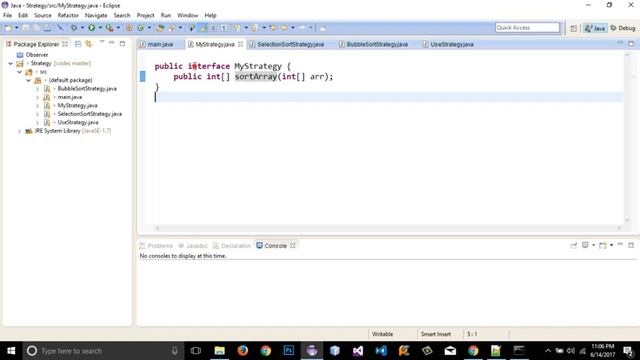The width and height of the screenshot is (640, 360).
Task: Switch to the Debug perspective
Action: pos(623,28)
